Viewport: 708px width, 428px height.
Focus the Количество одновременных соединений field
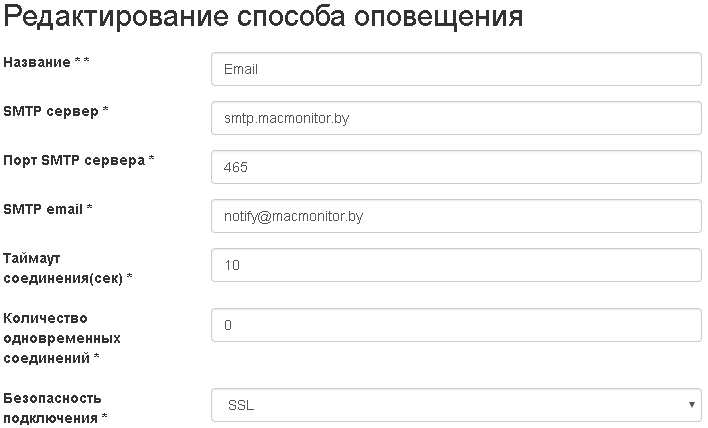(456, 325)
